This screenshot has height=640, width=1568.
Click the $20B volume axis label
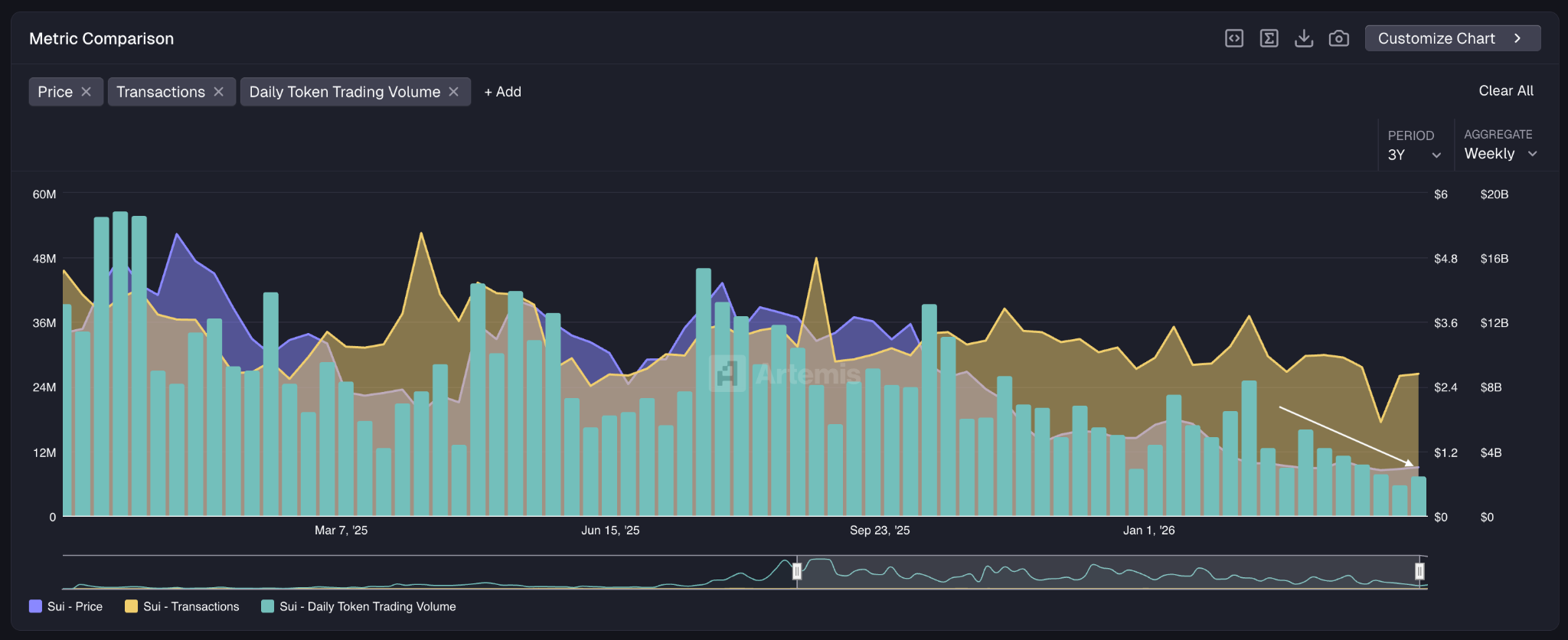[x=1494, y=194]
